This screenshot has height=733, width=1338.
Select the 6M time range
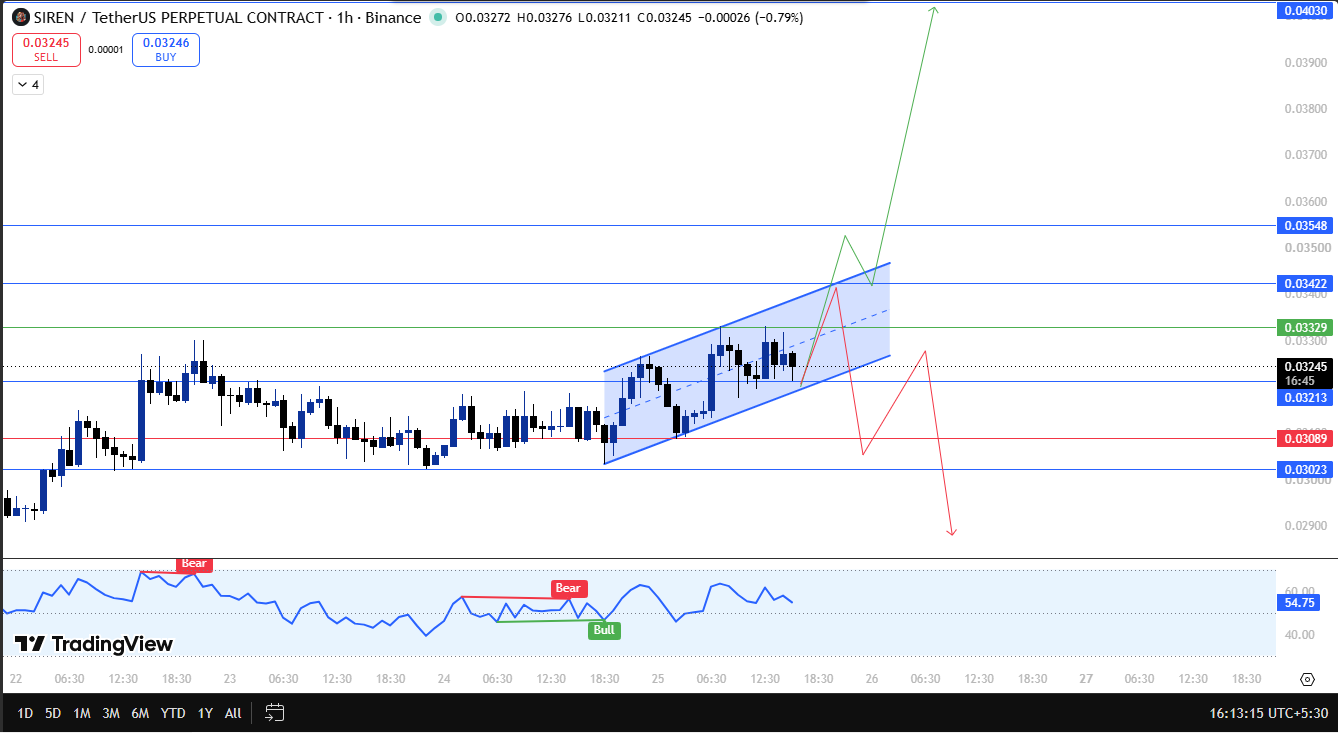pos(140,713)
